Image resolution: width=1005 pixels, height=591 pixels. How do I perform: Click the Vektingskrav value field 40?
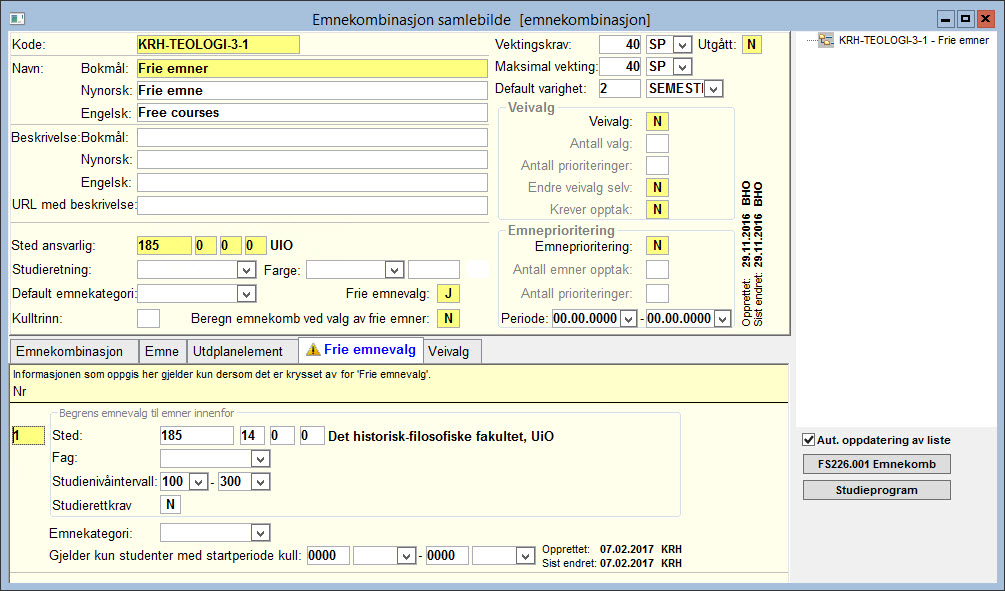620,45
